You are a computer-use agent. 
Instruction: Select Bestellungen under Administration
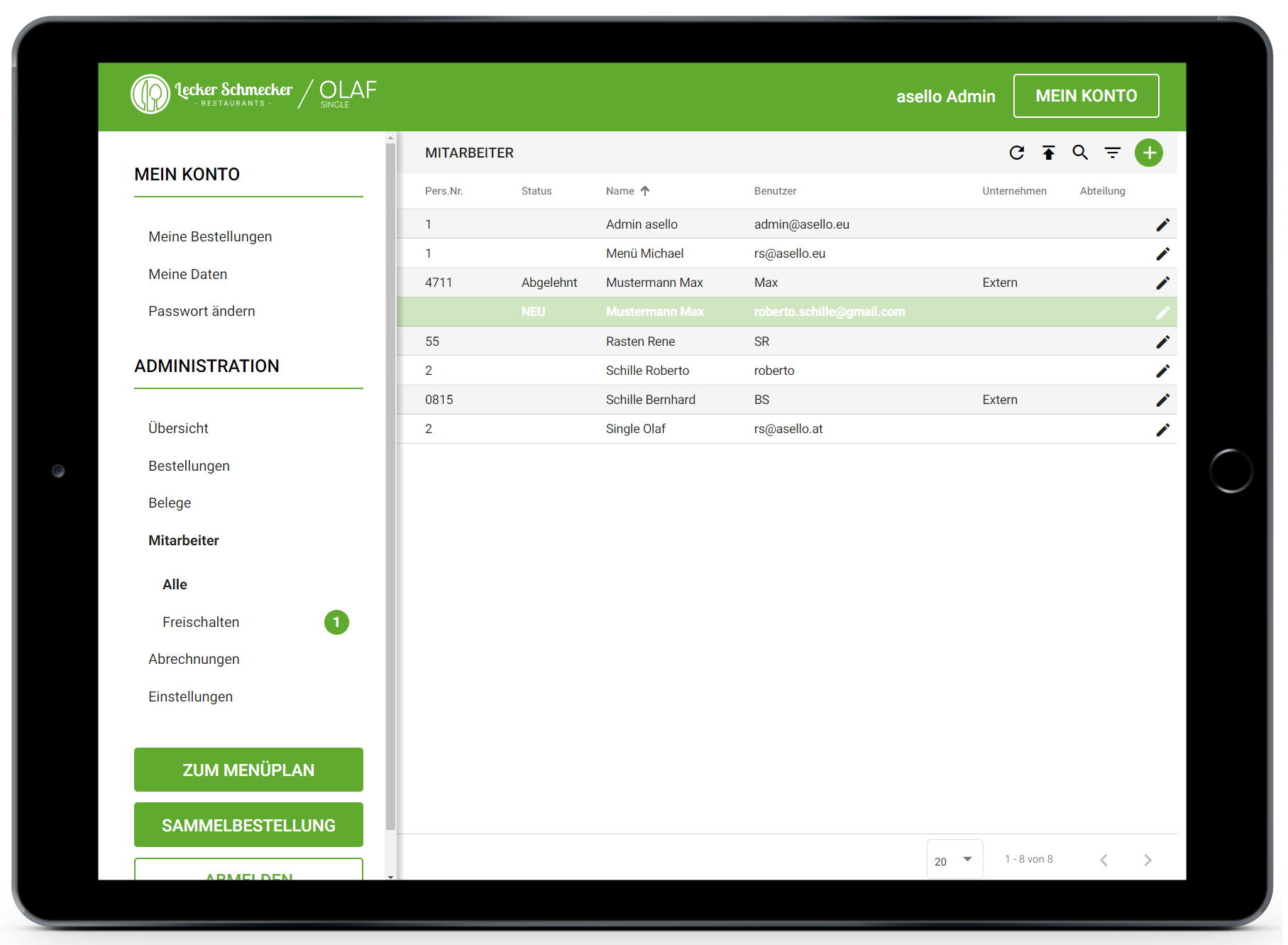point(189,466)
